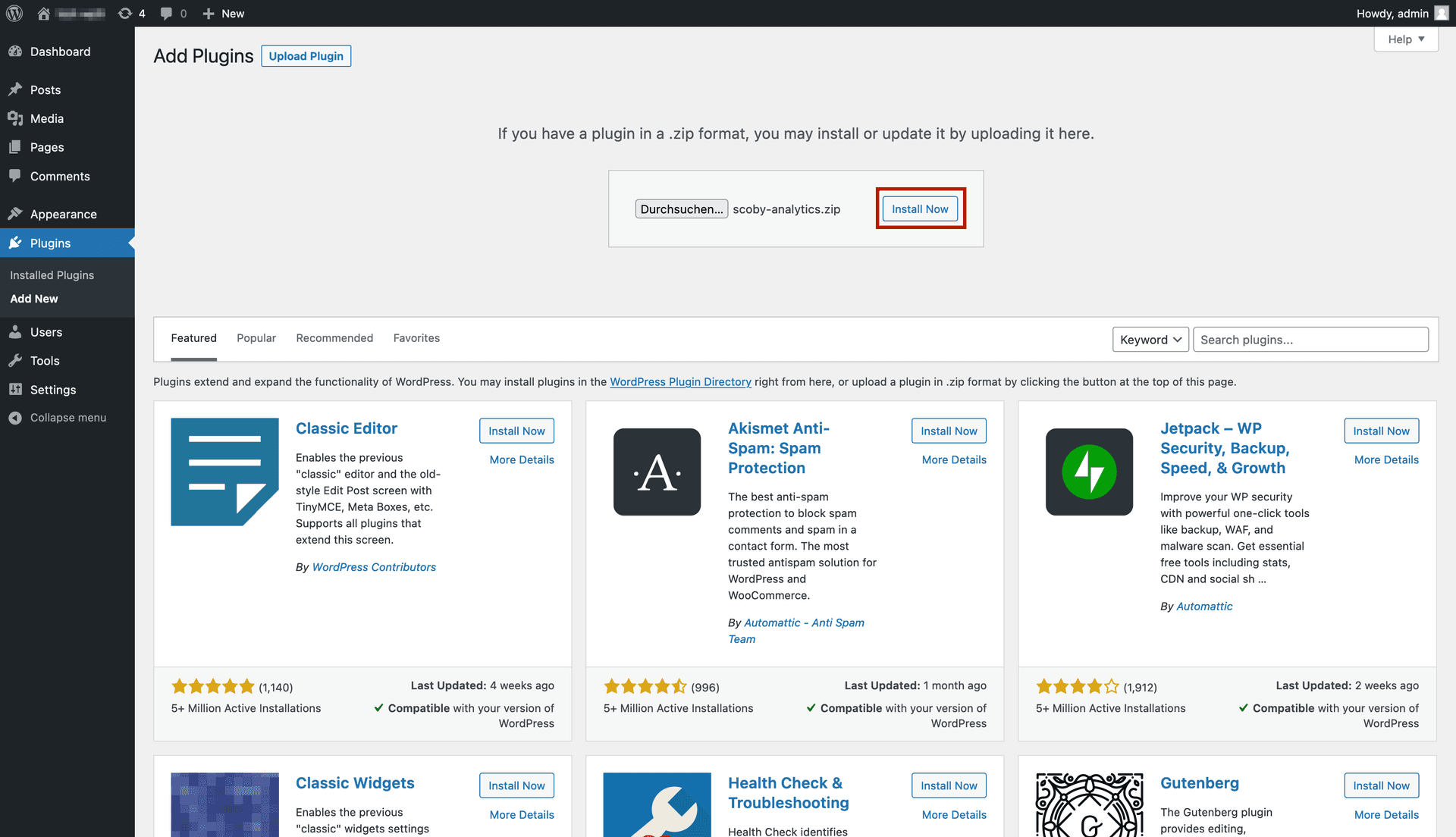
Task: Open Health Check & Troubleshooting title link
Action: coord(789,793)
